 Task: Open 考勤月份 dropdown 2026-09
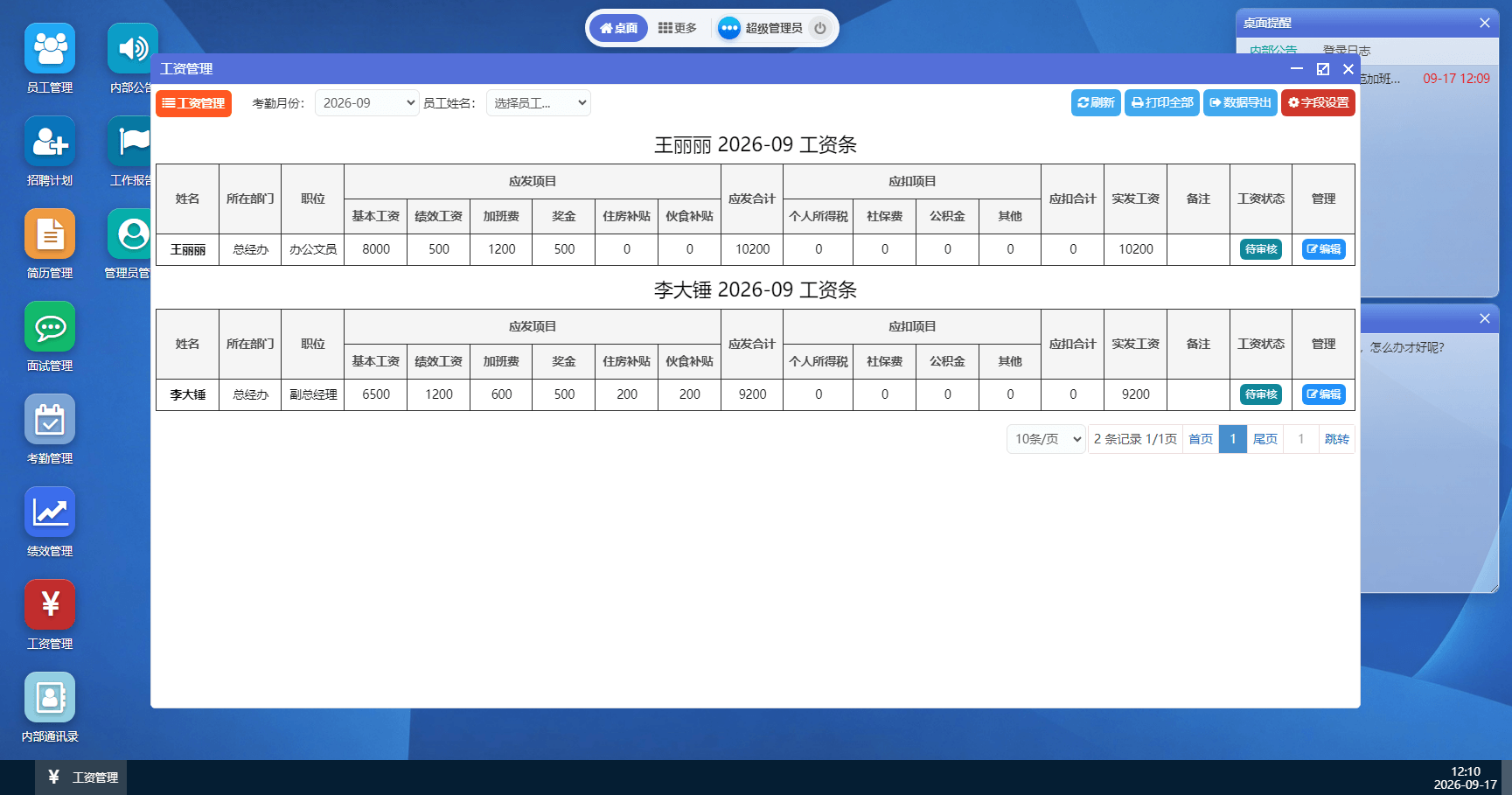367,103
